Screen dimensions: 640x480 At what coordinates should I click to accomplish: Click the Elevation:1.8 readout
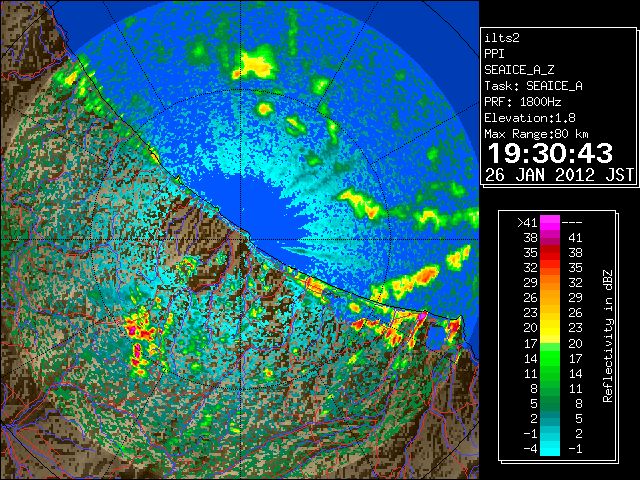[x=530, y=118]
